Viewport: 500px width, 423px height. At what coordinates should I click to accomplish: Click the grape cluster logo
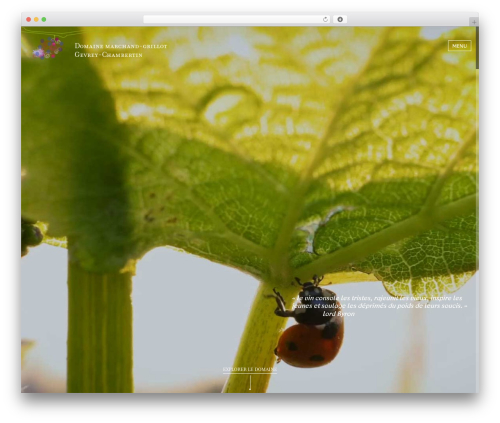click(x=48, y=48)
